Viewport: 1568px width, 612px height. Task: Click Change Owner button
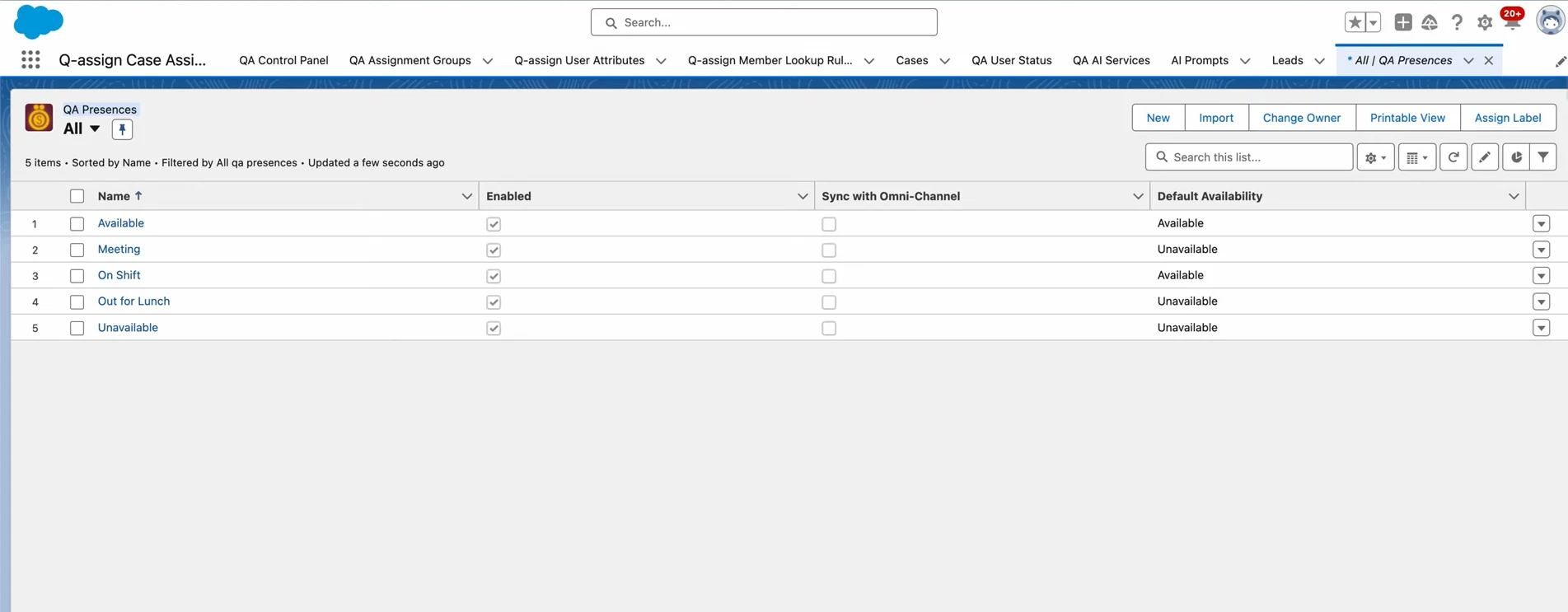click(x=1301, y=118)
